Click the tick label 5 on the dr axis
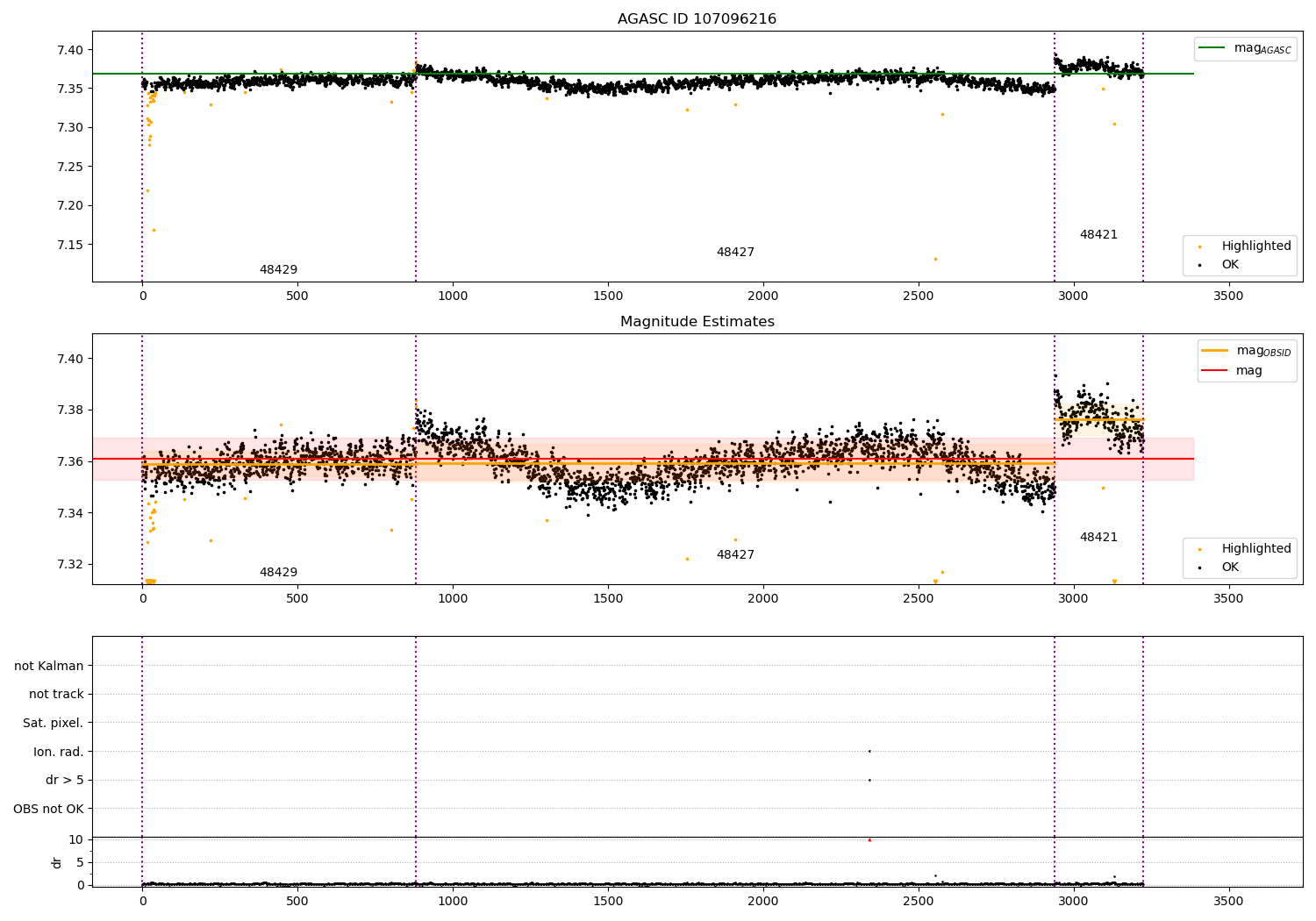 coord(80,863)
